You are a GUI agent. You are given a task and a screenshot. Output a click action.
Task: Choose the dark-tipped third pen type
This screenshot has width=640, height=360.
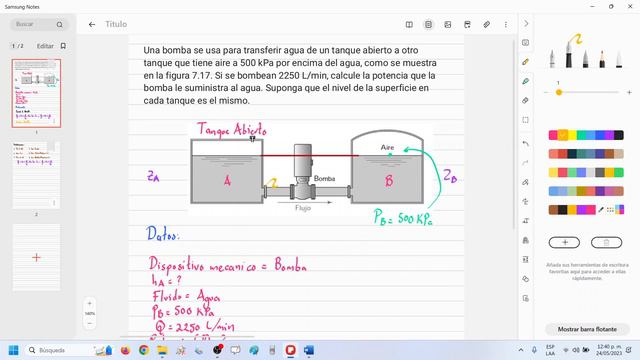point(585,58)
